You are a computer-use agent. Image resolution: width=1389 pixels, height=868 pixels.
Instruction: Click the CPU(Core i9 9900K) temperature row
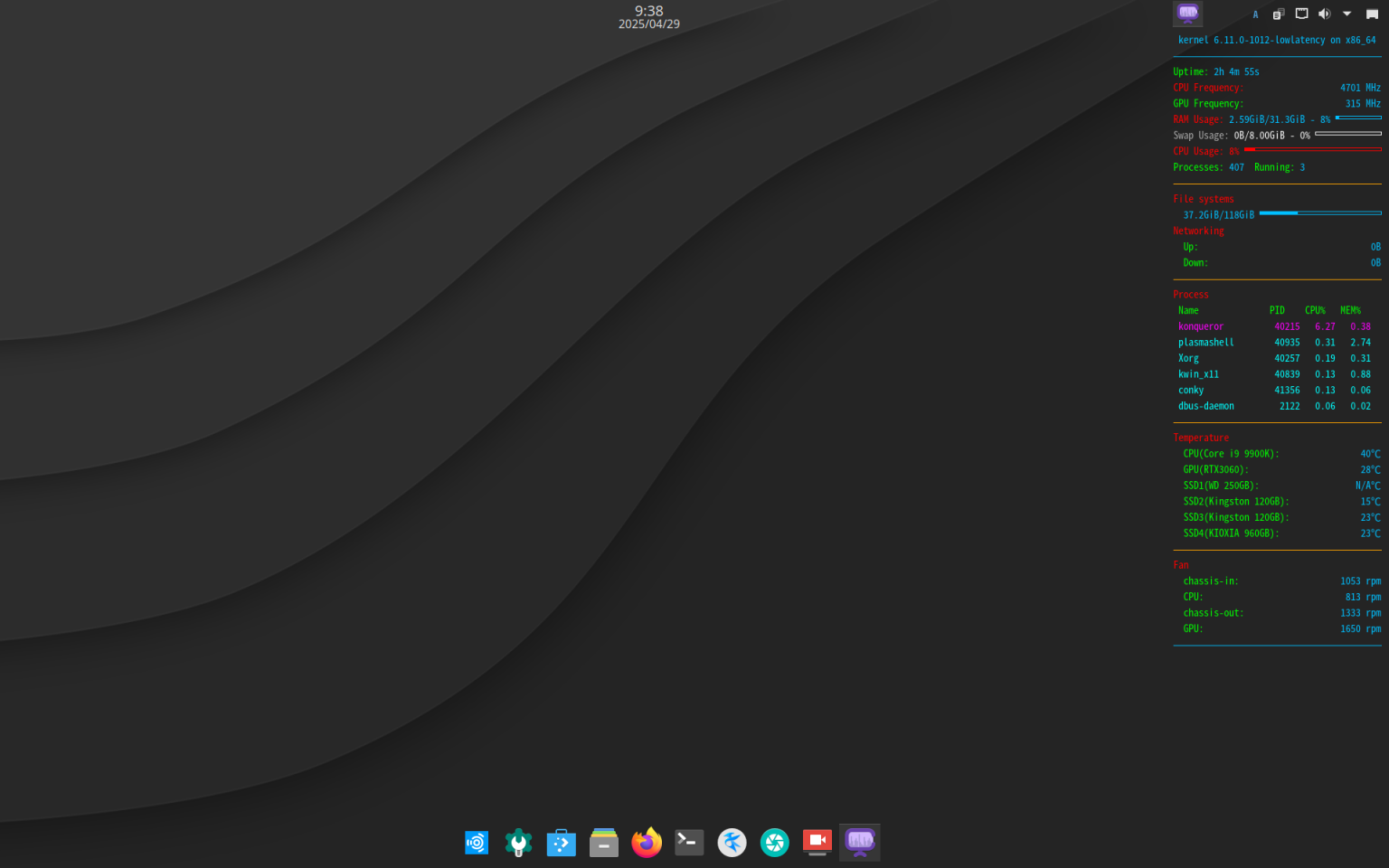[1281, 454]
